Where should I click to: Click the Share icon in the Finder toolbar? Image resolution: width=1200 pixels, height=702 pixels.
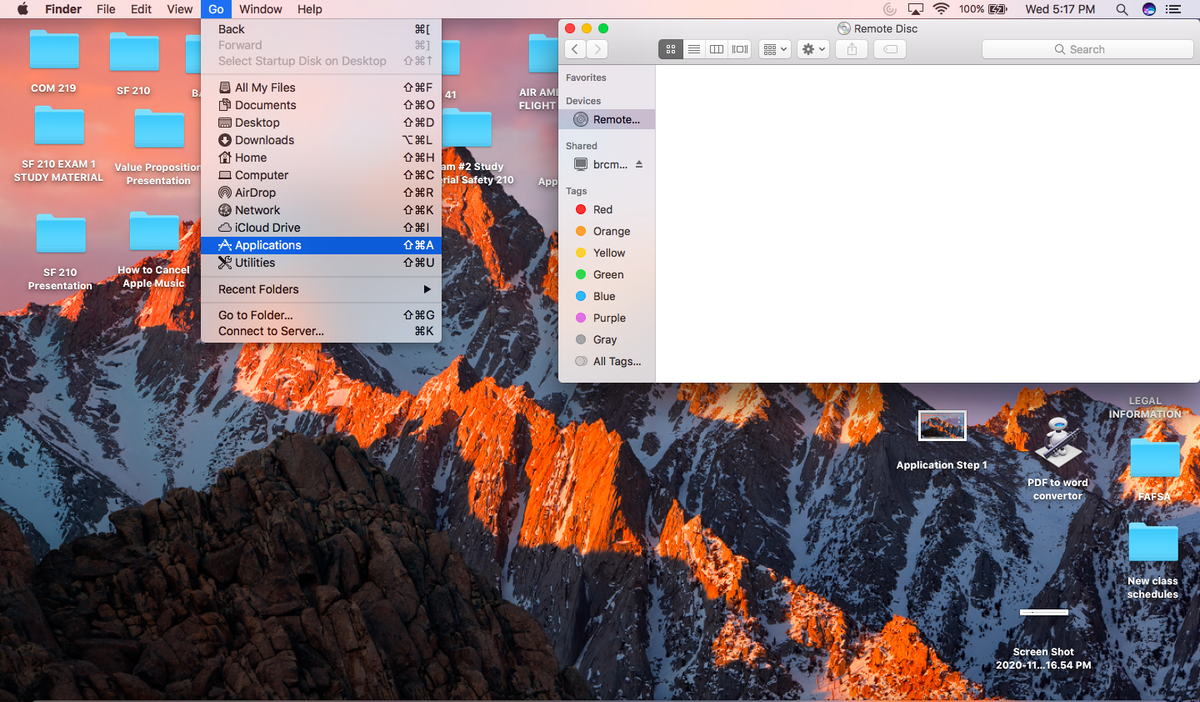click(x=851, y=48)
